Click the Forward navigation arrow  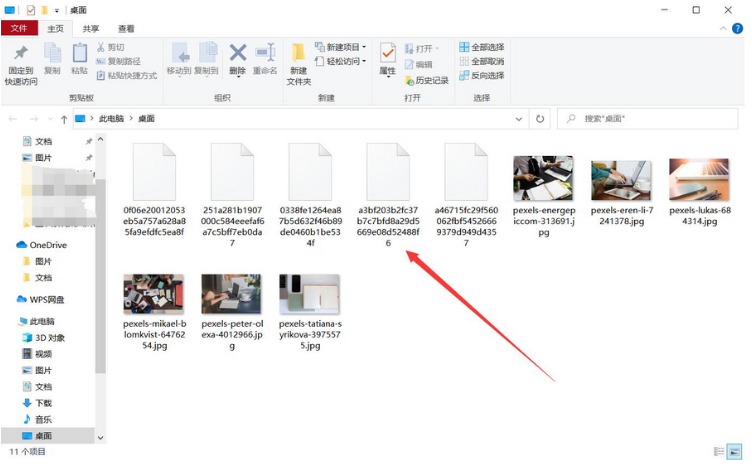(34, 119)
